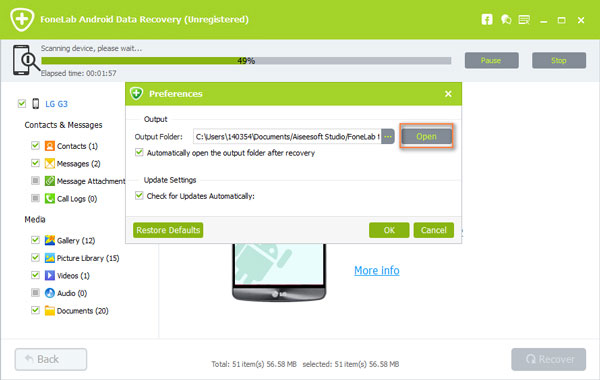This screenshot has width=600, height=380.
Task: Select the Contacts category icon
Action: [50, 146]
